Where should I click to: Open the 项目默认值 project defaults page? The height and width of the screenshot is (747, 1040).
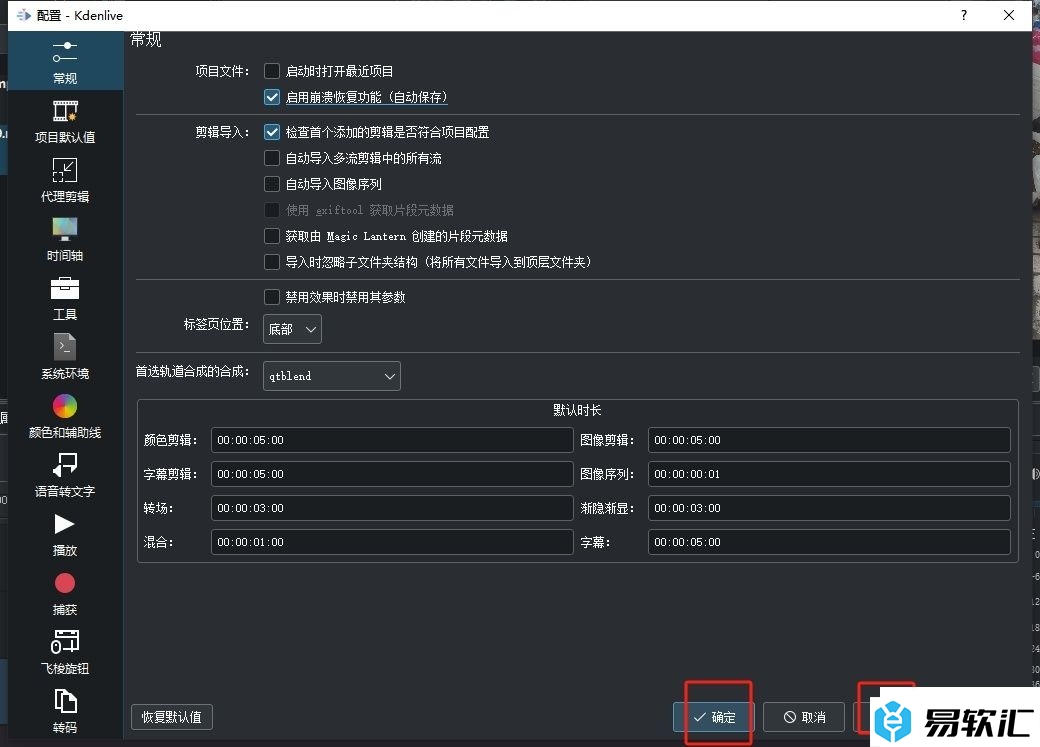[65, 121]
